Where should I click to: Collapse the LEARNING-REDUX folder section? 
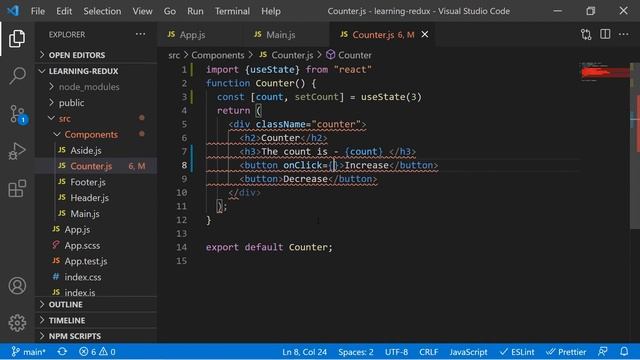[x=96, y=71]
